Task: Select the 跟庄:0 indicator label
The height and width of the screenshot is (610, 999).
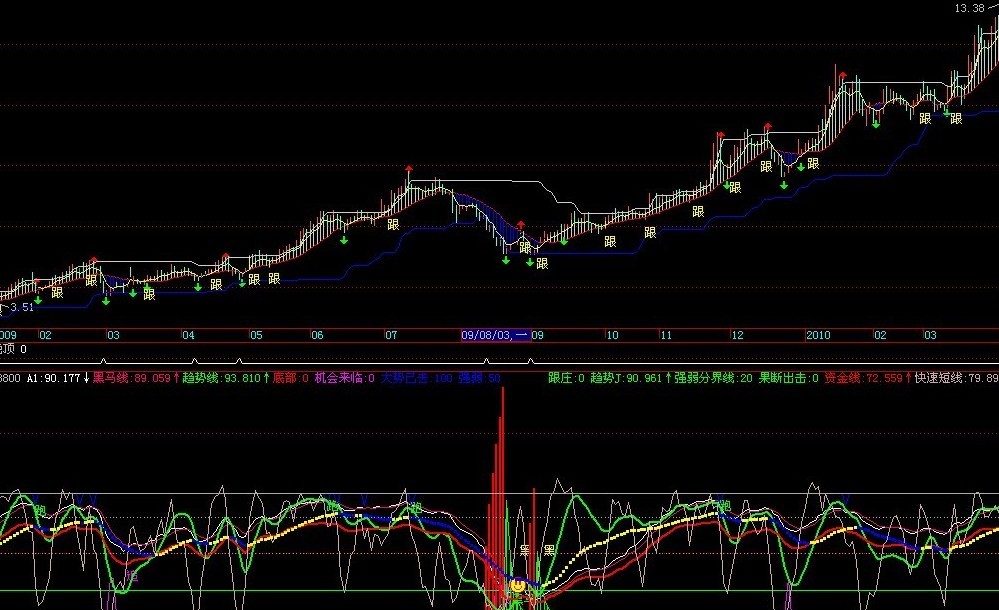Action: point(566,378)
